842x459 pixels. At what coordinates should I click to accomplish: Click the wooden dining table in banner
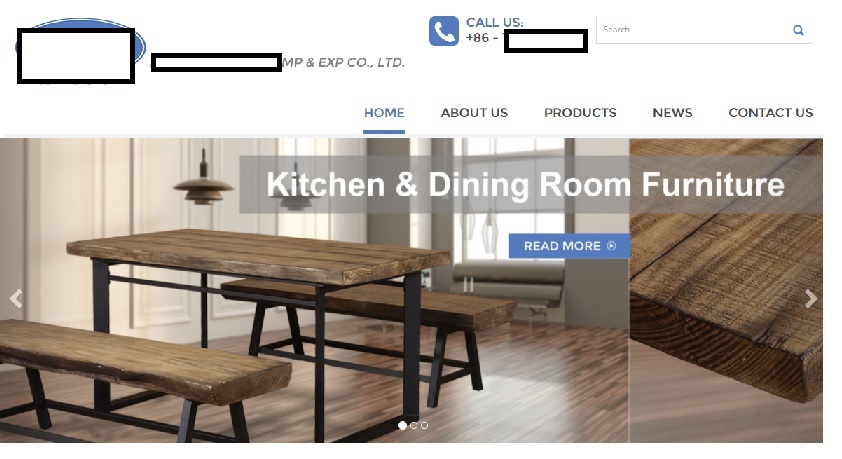click(x=258, y=258)
